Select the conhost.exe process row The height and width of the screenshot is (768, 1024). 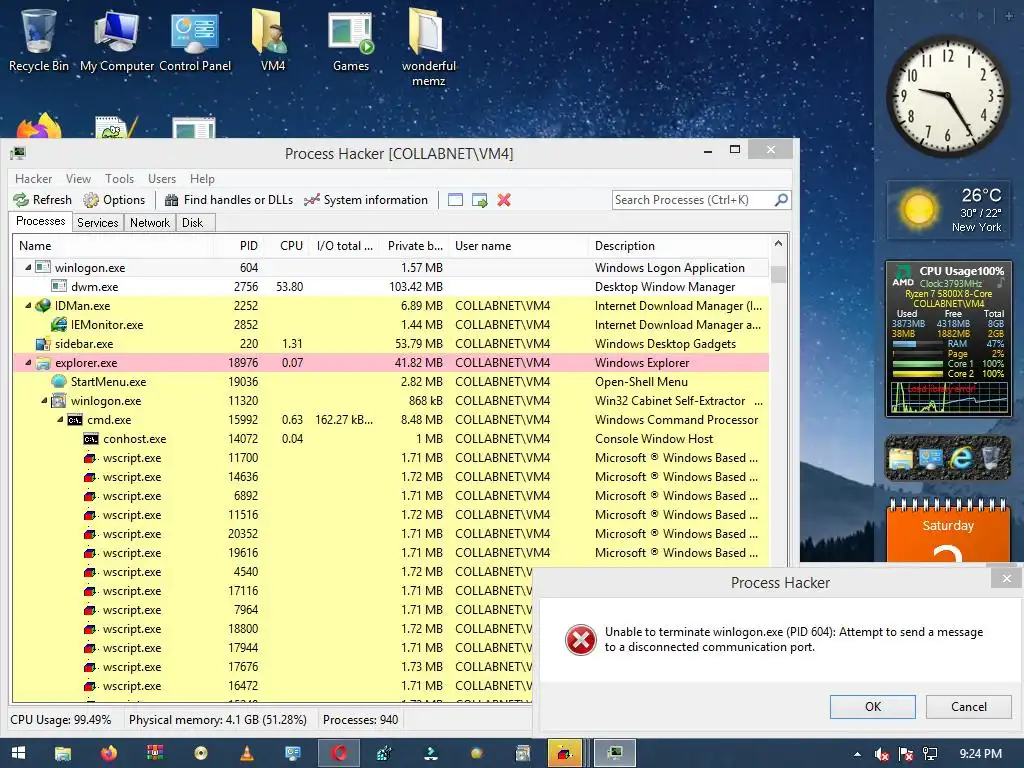391,439
